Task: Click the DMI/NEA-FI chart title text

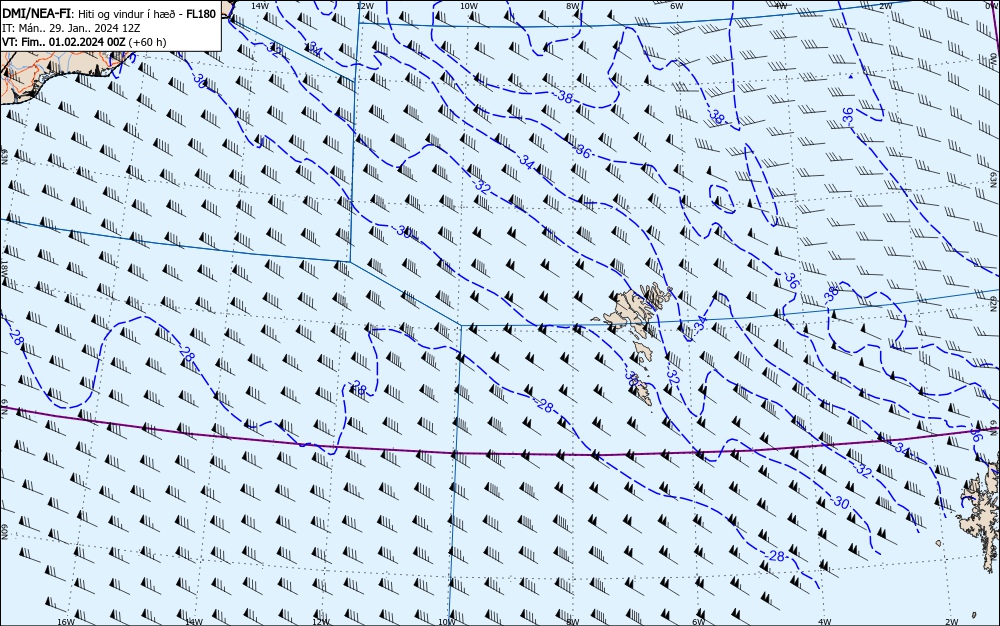Action: click(37, 14)
